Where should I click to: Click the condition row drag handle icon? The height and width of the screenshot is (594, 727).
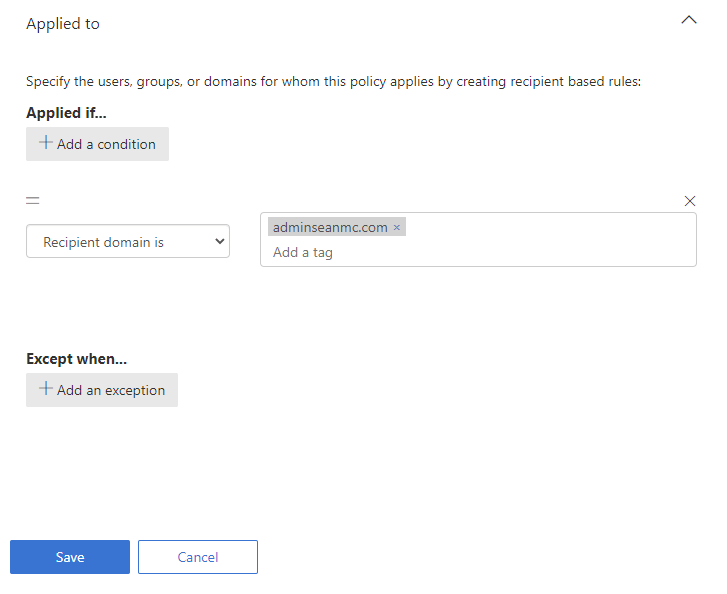[33, 201]
